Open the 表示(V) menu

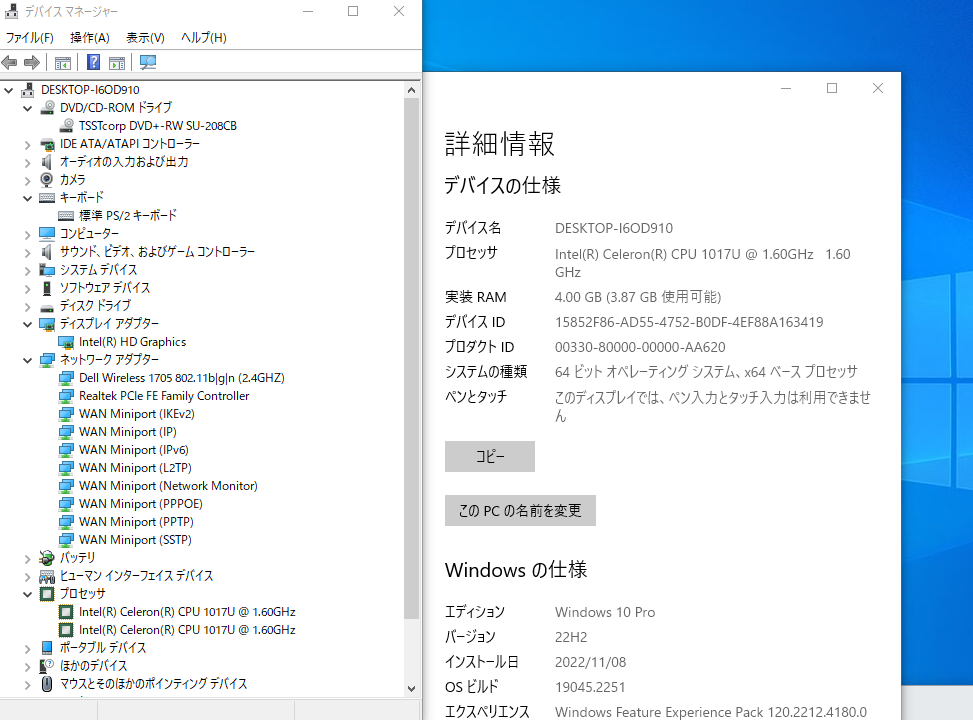(x=145, y=38)
